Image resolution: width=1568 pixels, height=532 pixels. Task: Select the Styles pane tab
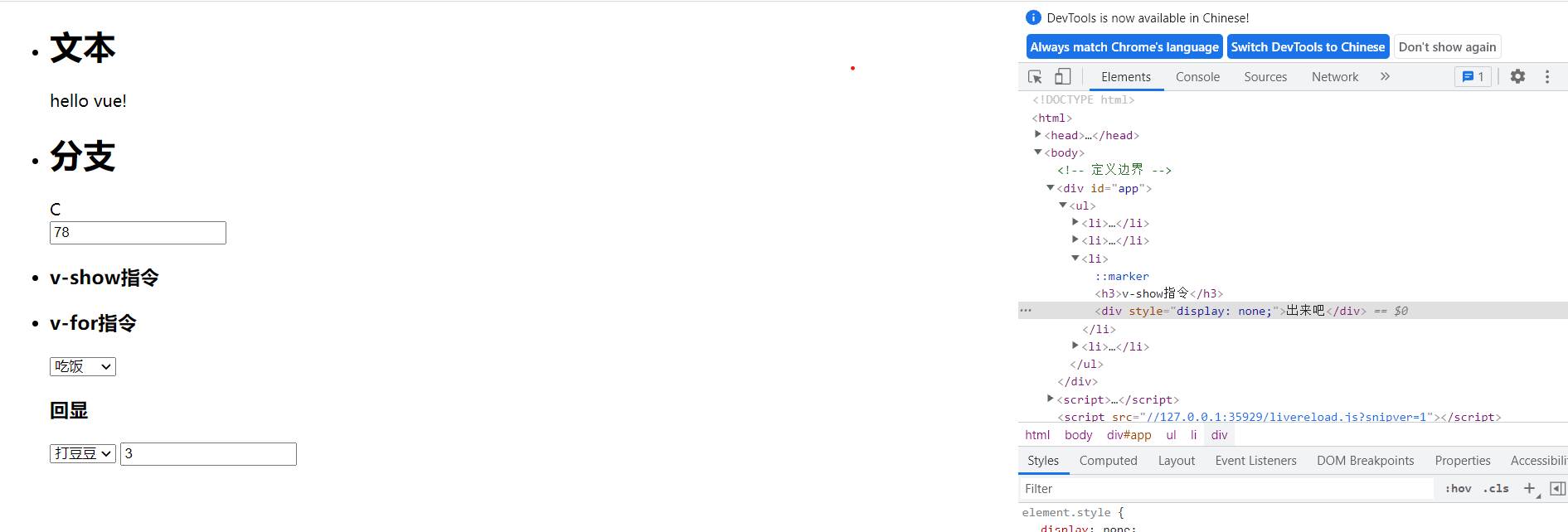[x=1043, y=461]
